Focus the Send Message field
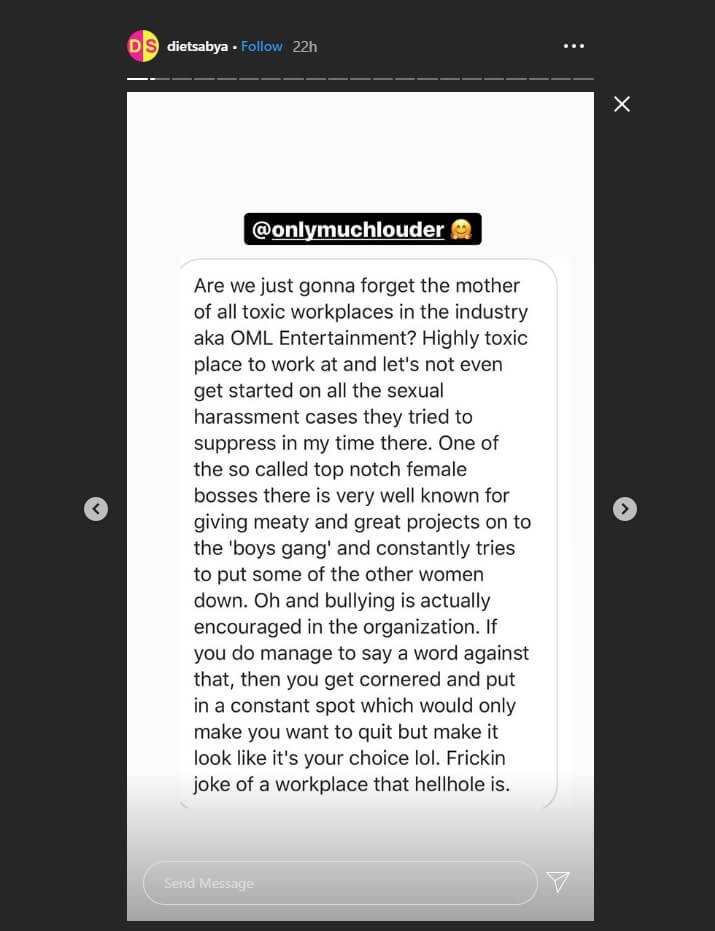The width and height of the screenshot is (715, 931). pos(340,883)
